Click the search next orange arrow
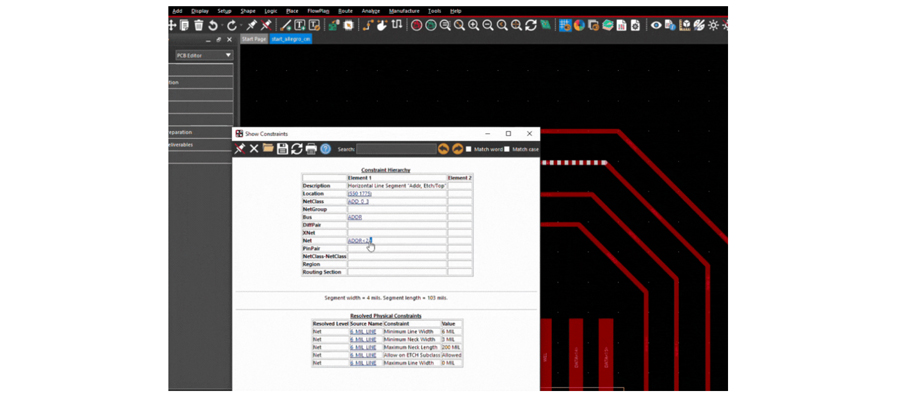The height and width of the screenshot is (400, 900). pyautogui.click(x=457, y=149)
